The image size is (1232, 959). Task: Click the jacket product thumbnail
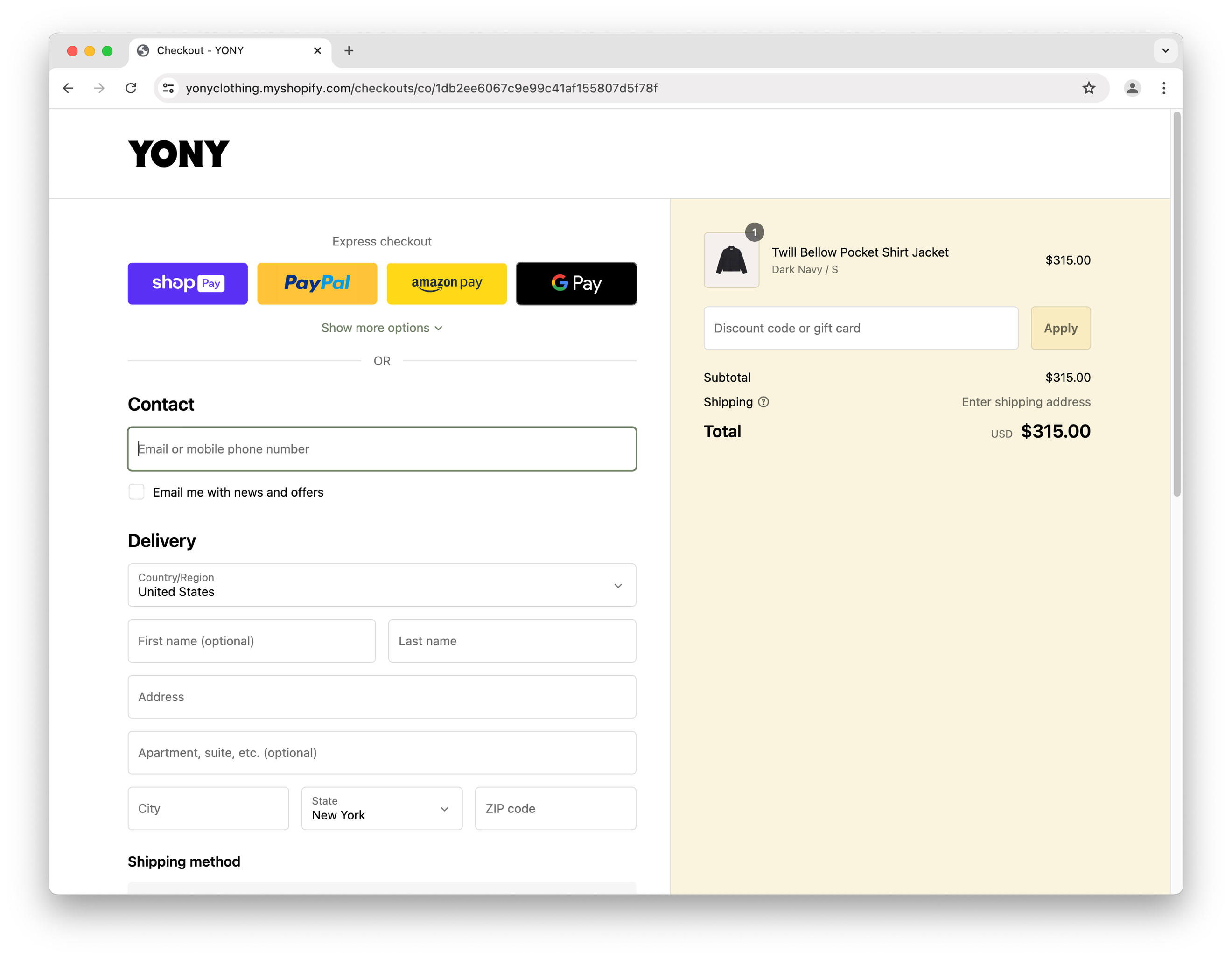pos(731,260)
